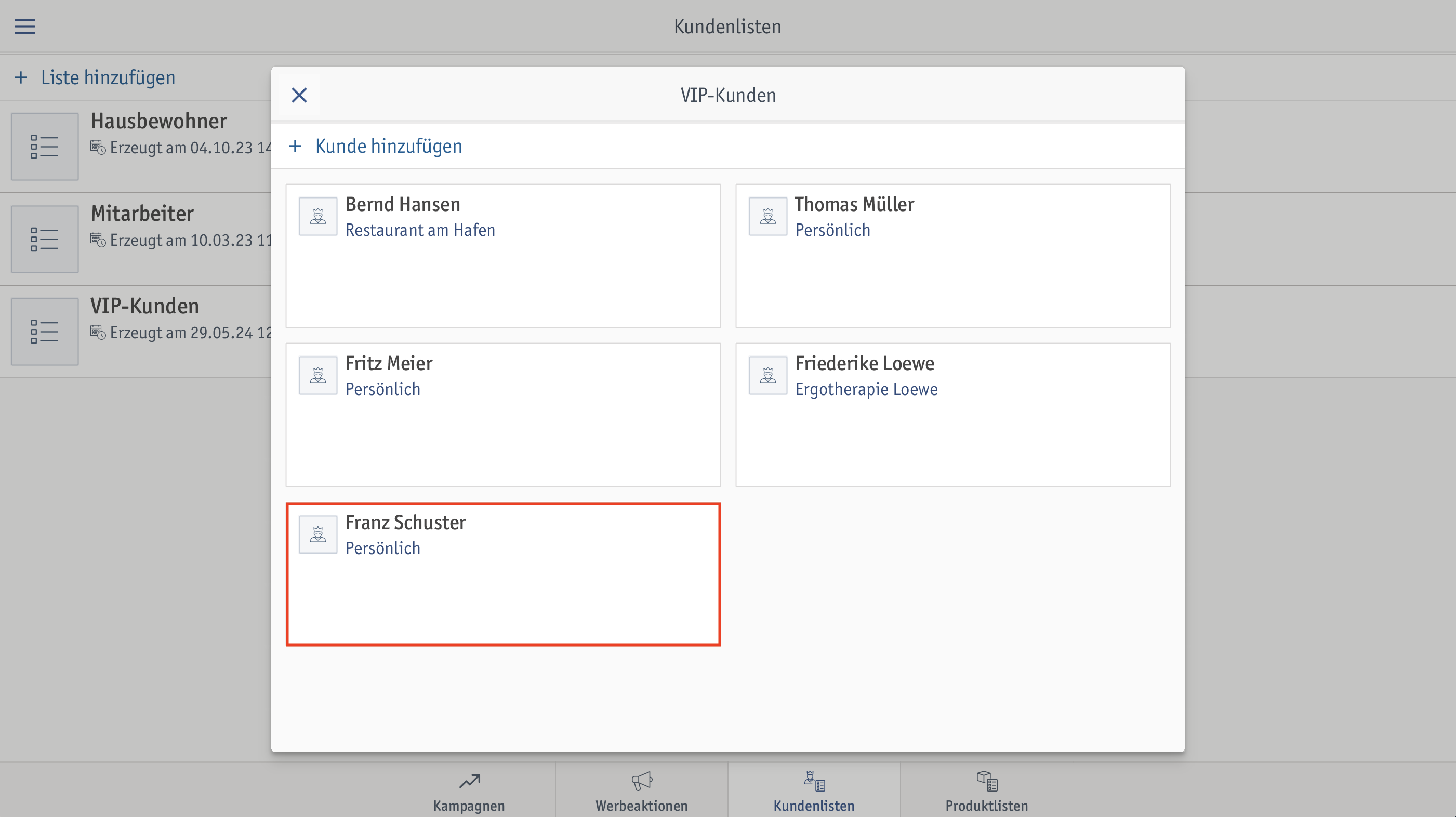
Task: Click Erzeugt am 29.05.24 date text
Action: coord(191,333)
